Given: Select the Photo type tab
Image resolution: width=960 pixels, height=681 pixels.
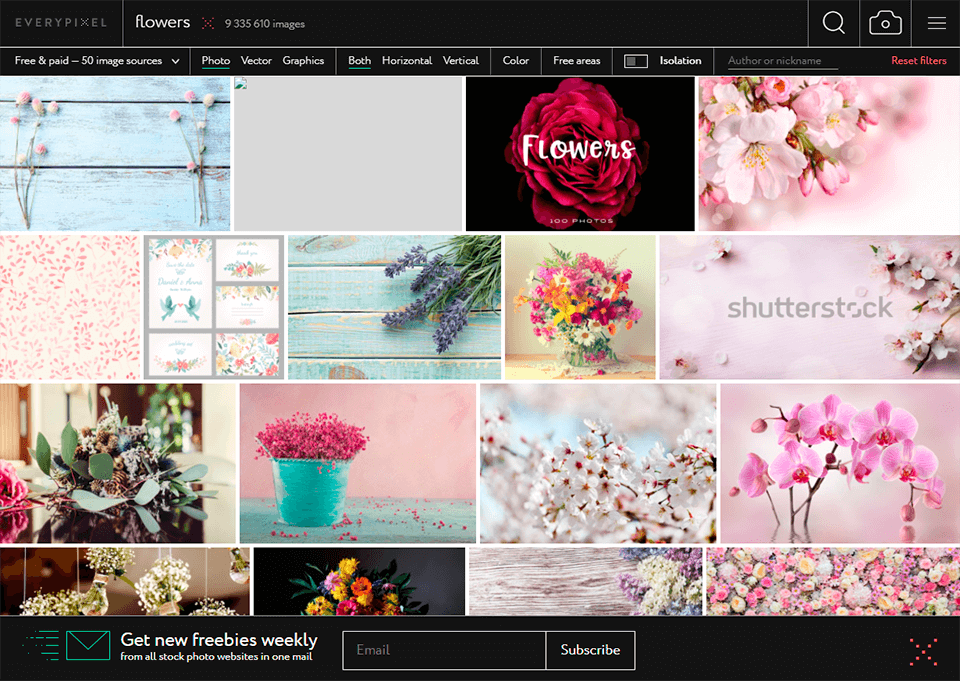Looking at the screenshot, I should (216, 61).
